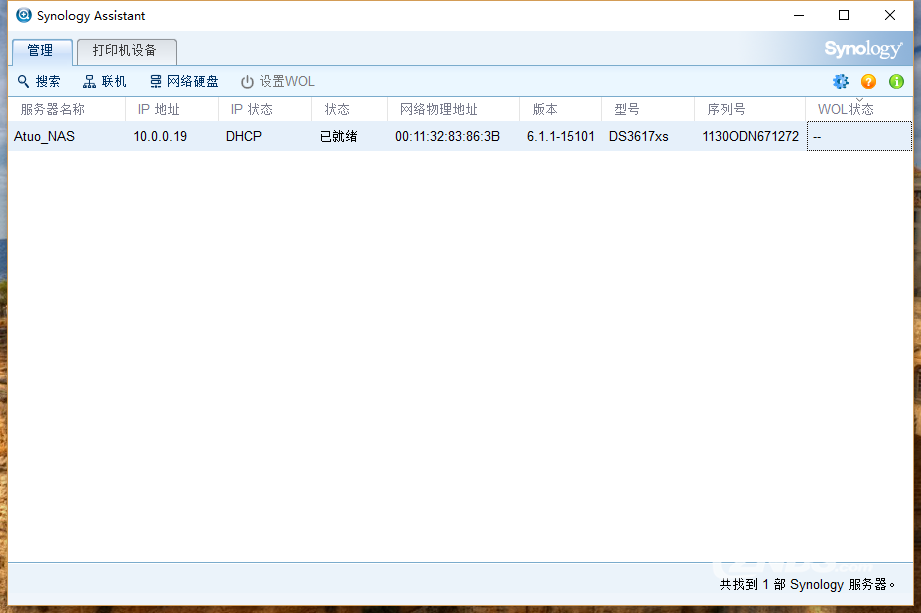Click the 版本 column header

tap(545, 110)
